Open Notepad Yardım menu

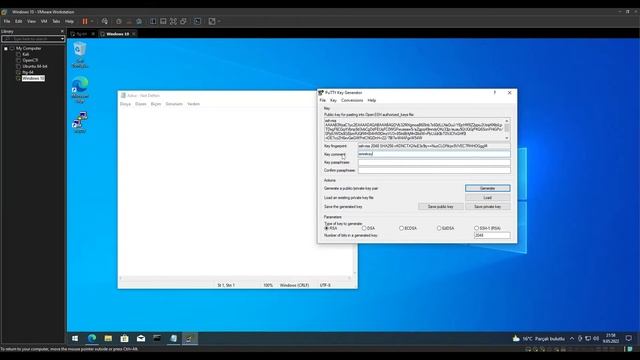193,104
